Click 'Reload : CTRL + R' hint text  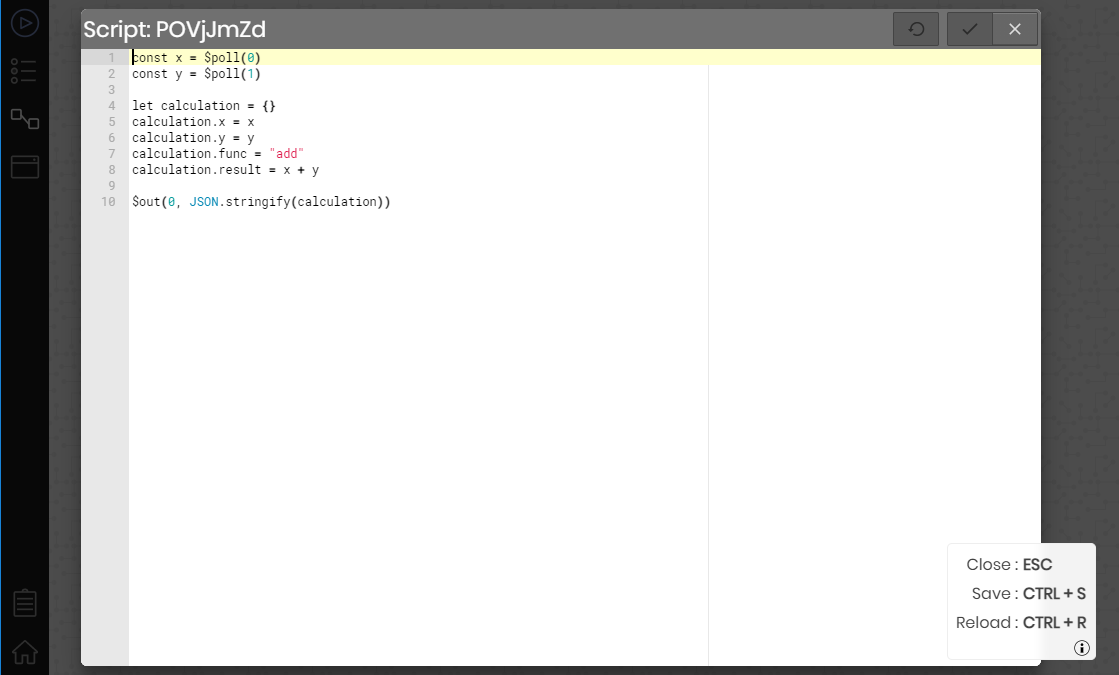click(1021, 623)
